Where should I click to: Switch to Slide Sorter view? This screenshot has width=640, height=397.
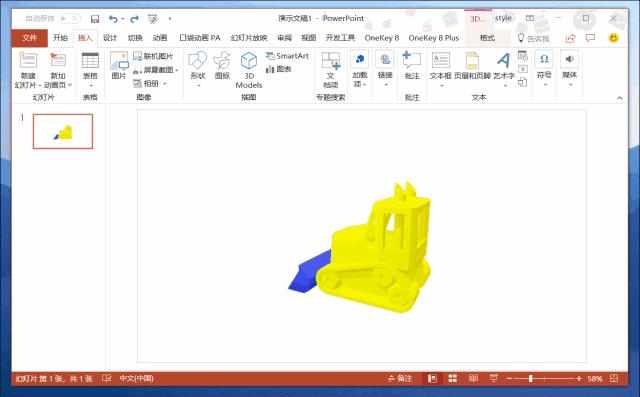[x=453, y=378]
